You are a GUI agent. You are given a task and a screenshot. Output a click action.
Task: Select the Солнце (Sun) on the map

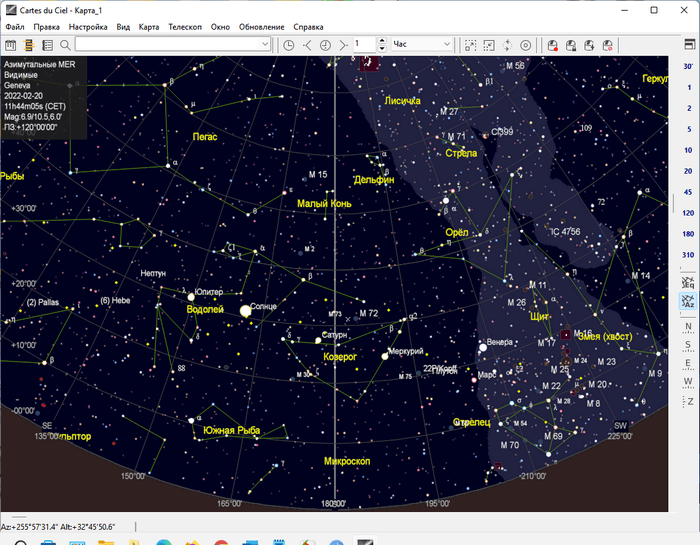pos(245,311)
